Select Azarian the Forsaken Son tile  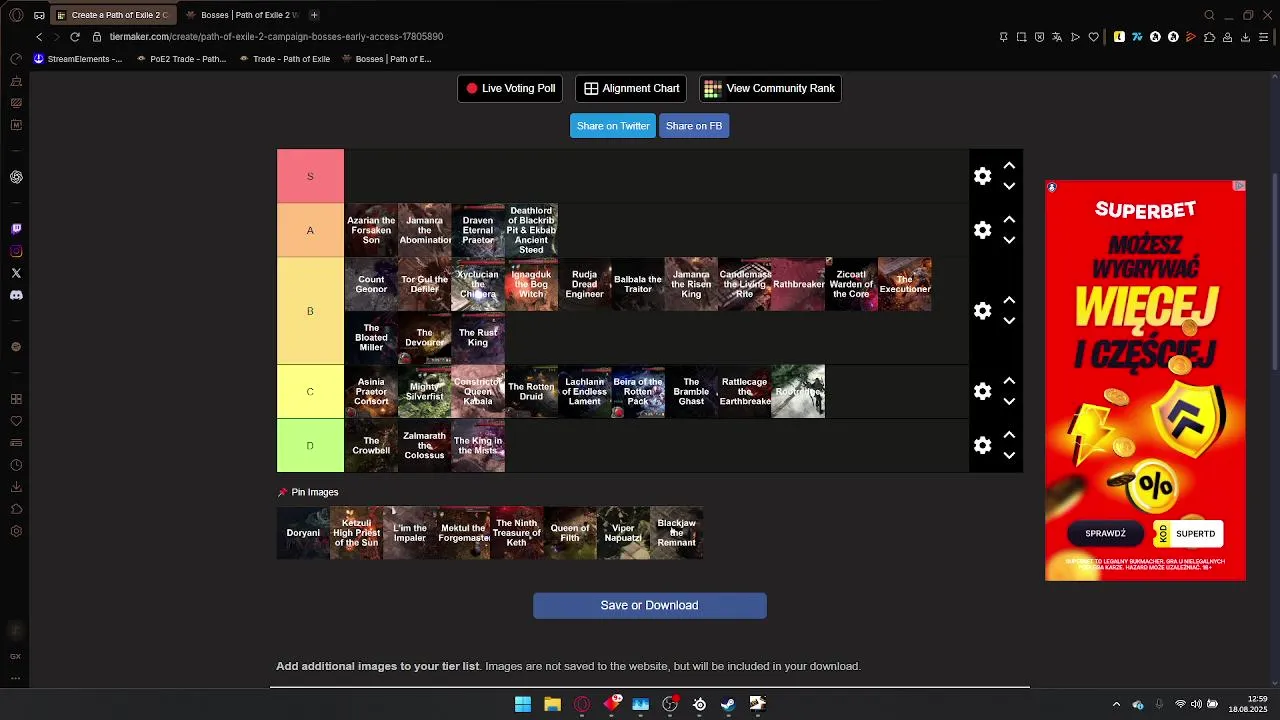tap(371, 230)
